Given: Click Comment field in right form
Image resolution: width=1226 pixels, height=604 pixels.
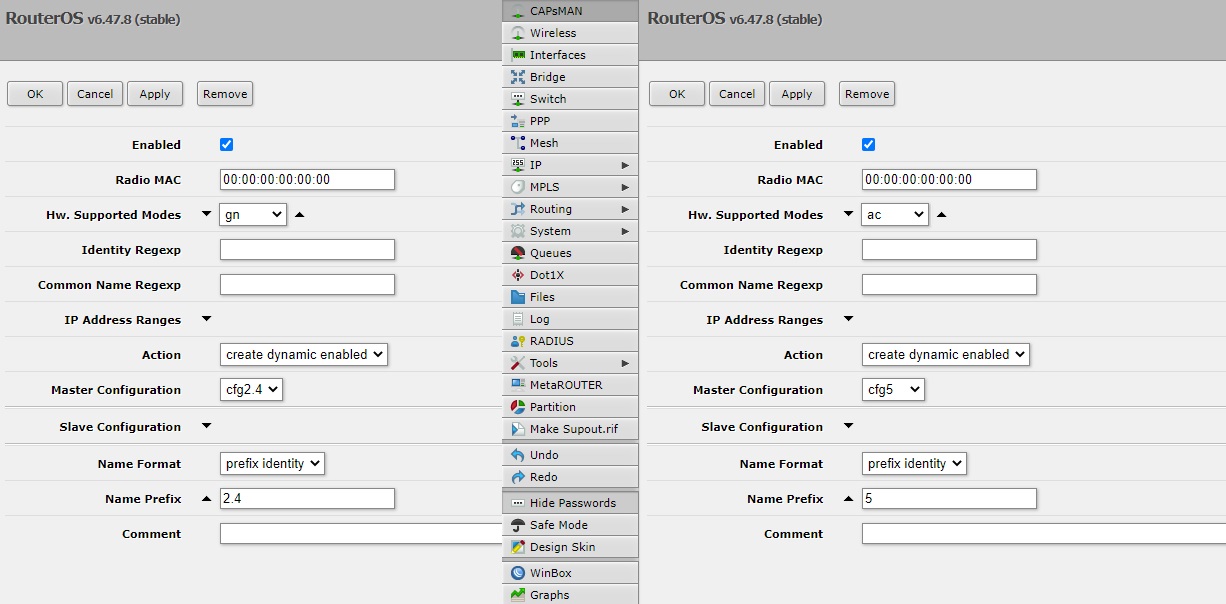Looking at the screenshot, I should pyautogui.click(x=1043, y=533).
